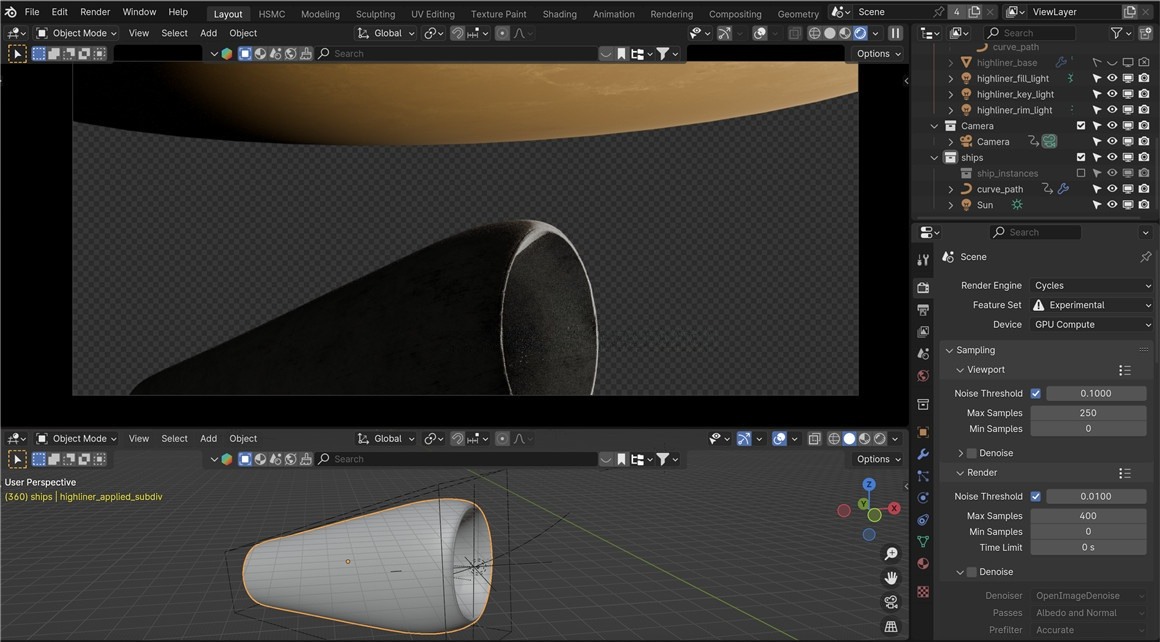
Task: Switch to the Shading workspace tab
Action: (x=559, y=13)
